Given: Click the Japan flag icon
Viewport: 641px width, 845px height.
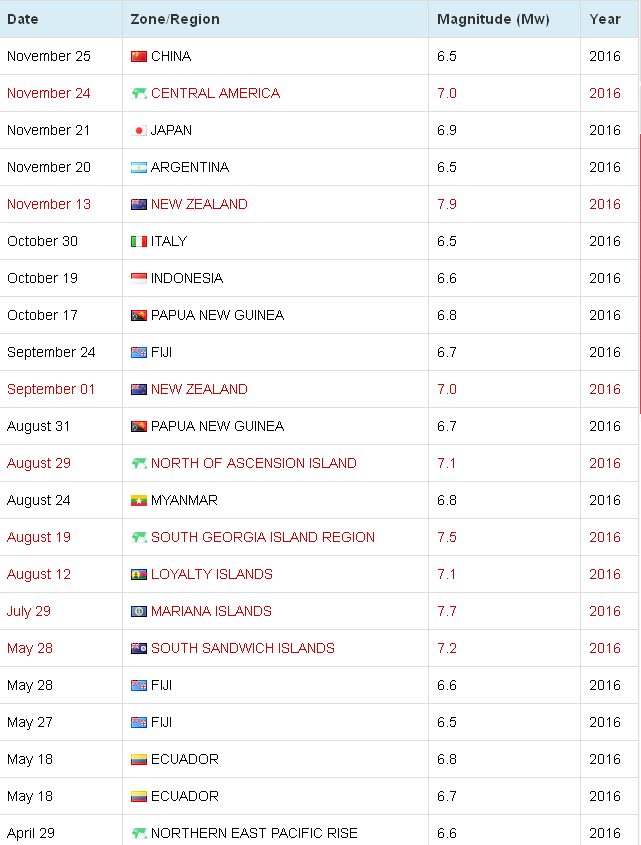Looking at the screenshot, I should click(x=139, y=130).
